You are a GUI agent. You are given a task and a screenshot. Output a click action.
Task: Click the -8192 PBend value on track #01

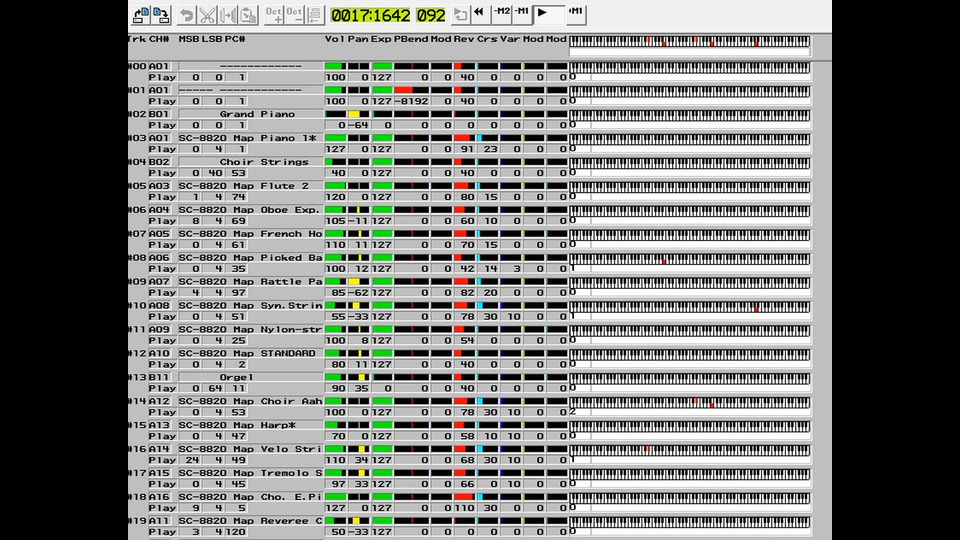click(411, 101)
